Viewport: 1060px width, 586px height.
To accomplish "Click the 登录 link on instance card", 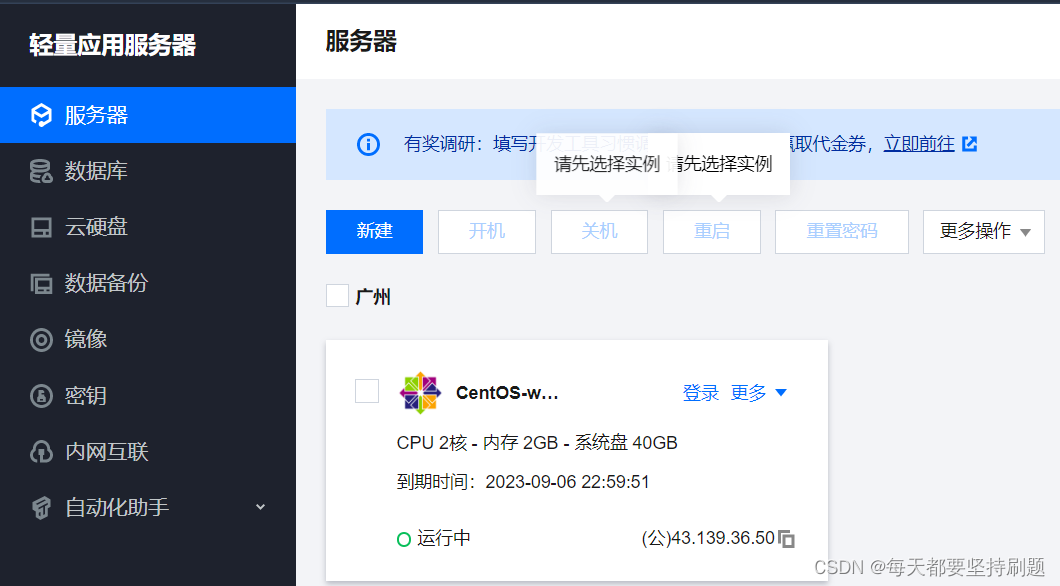I will pyautogui.click(x=700, y=393).
